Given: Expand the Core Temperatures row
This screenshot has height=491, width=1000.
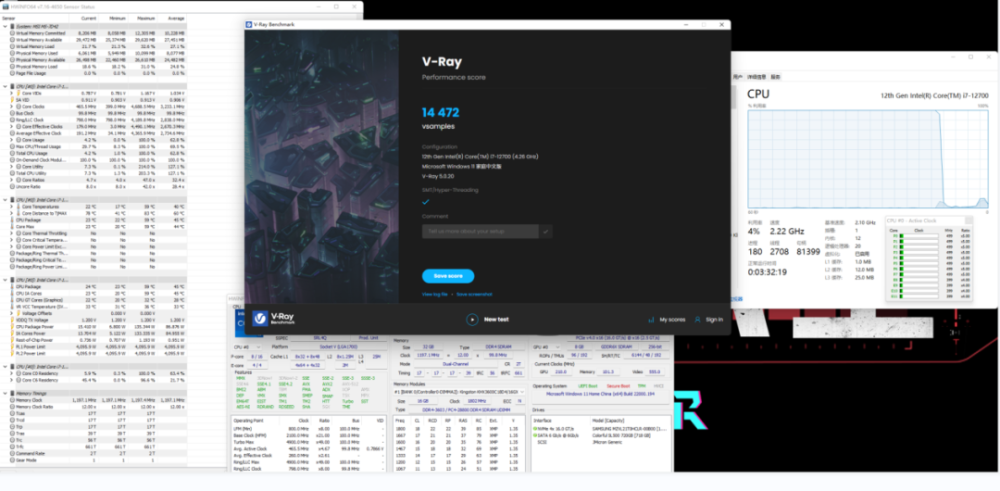Looking at the screenshot, I should 11,206.
